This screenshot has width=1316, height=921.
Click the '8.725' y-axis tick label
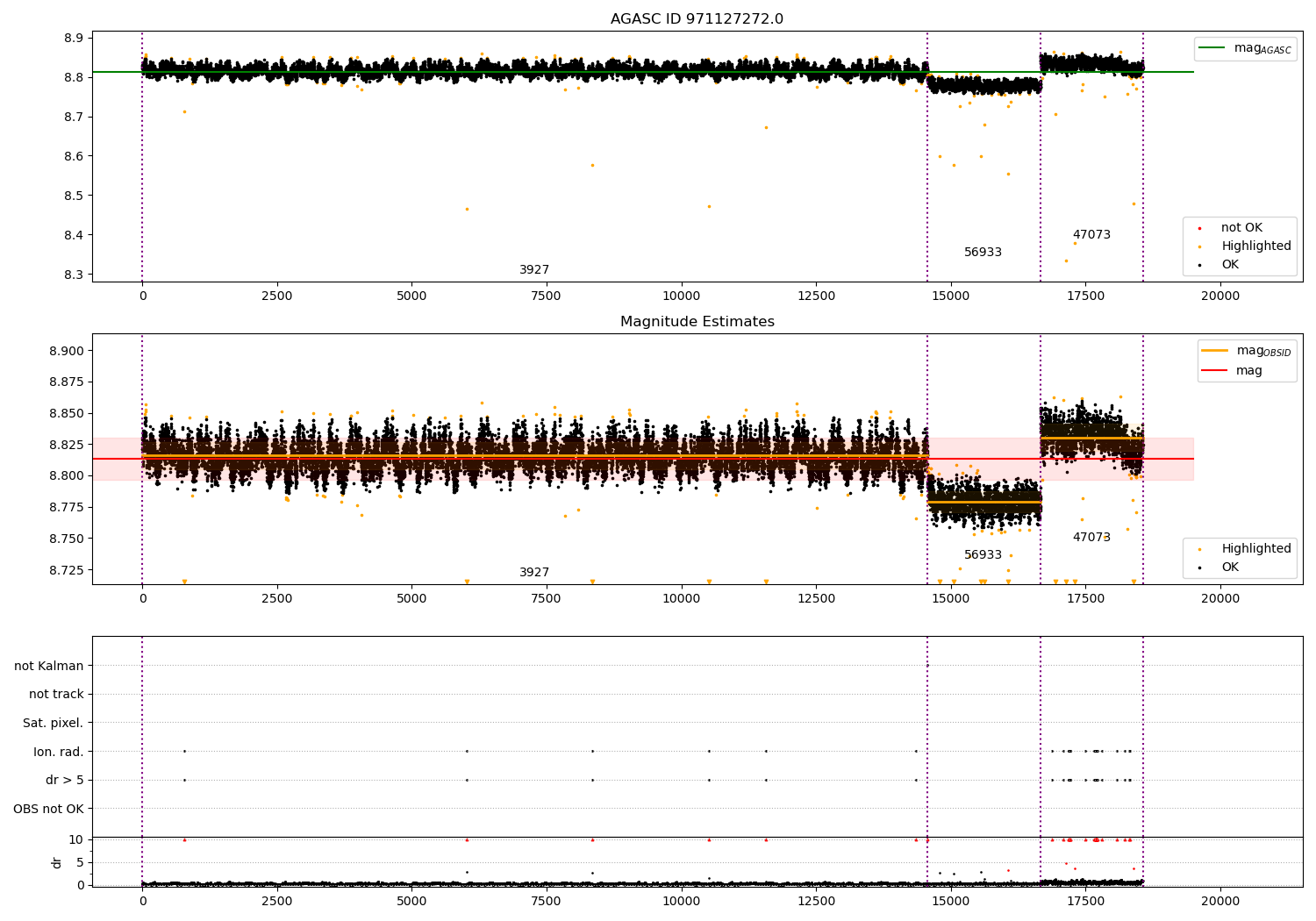pyautogui.click(x=67, y=570)
